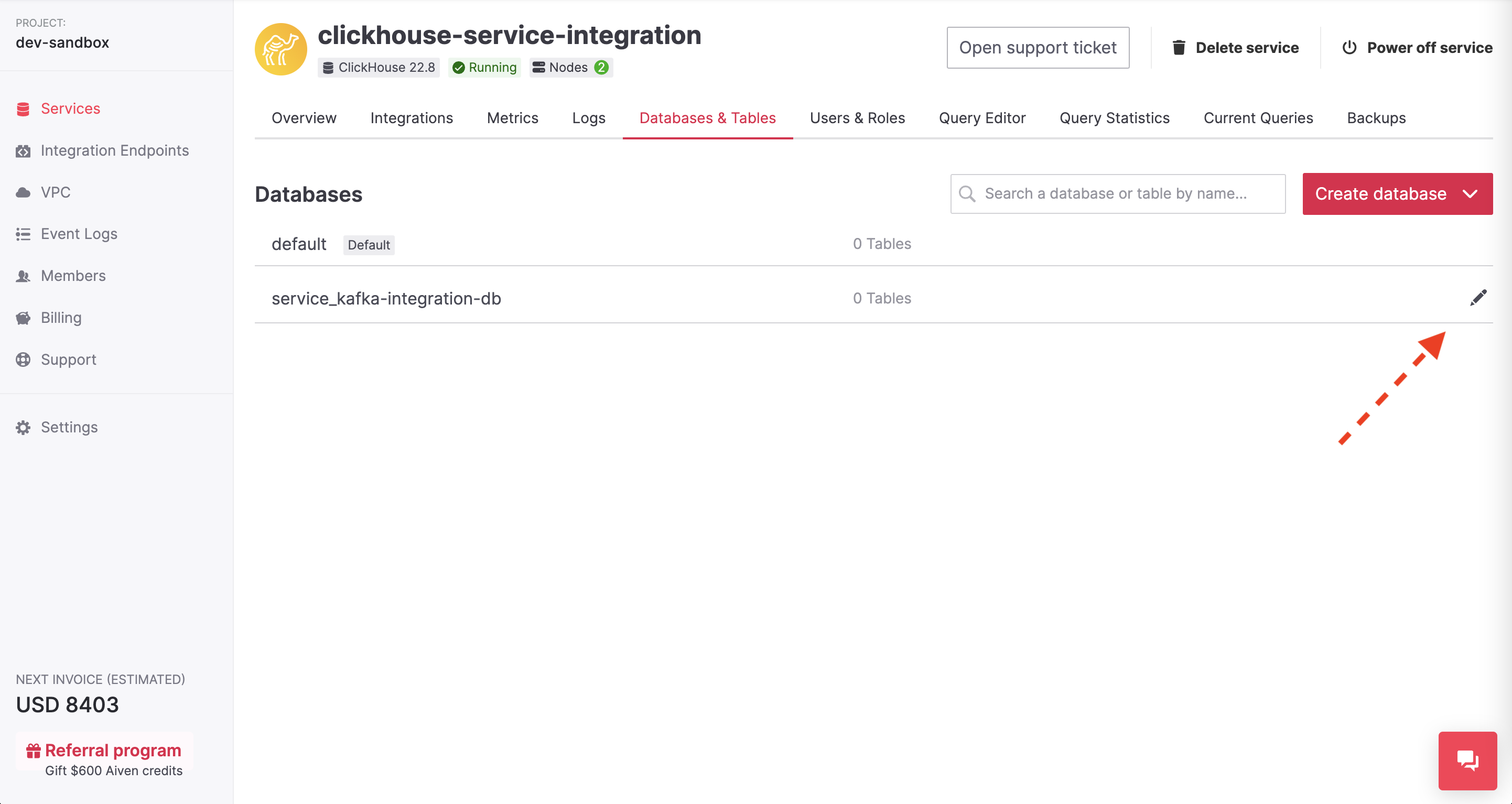
Task: Open Members in sidebar
Action: click(x=73, y=276)
